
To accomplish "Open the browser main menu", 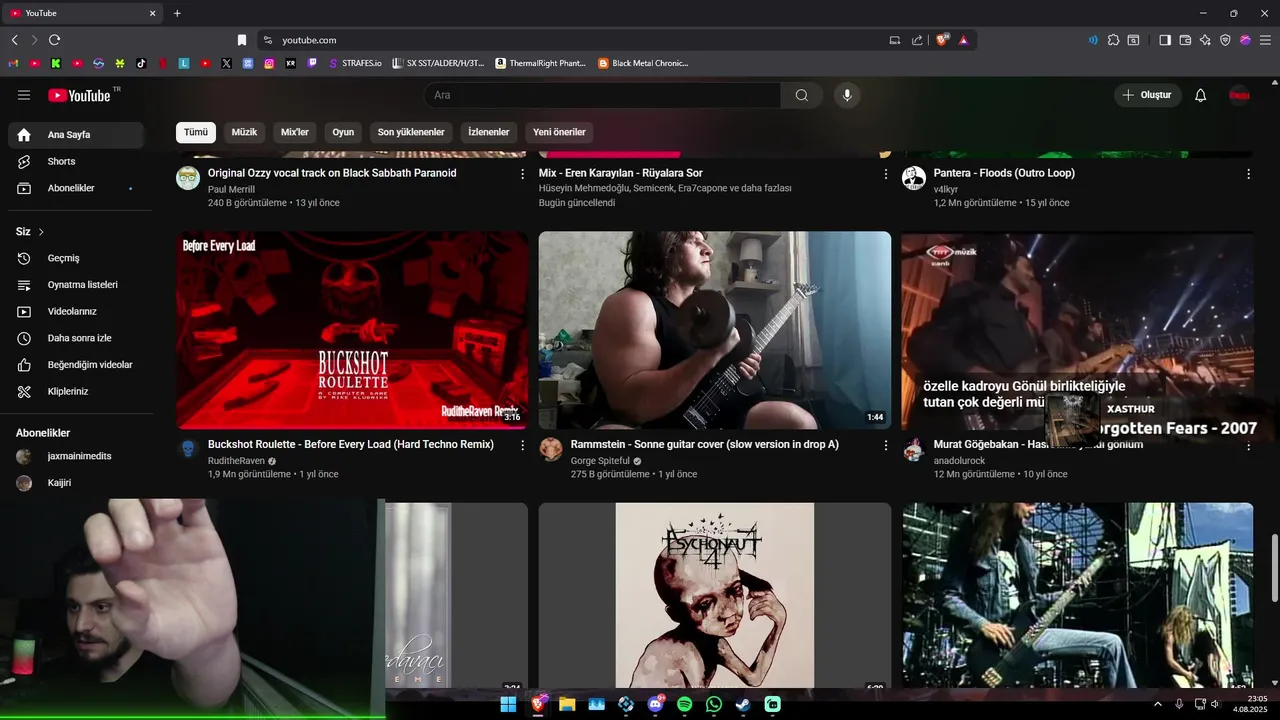I will pos(1265,40).
